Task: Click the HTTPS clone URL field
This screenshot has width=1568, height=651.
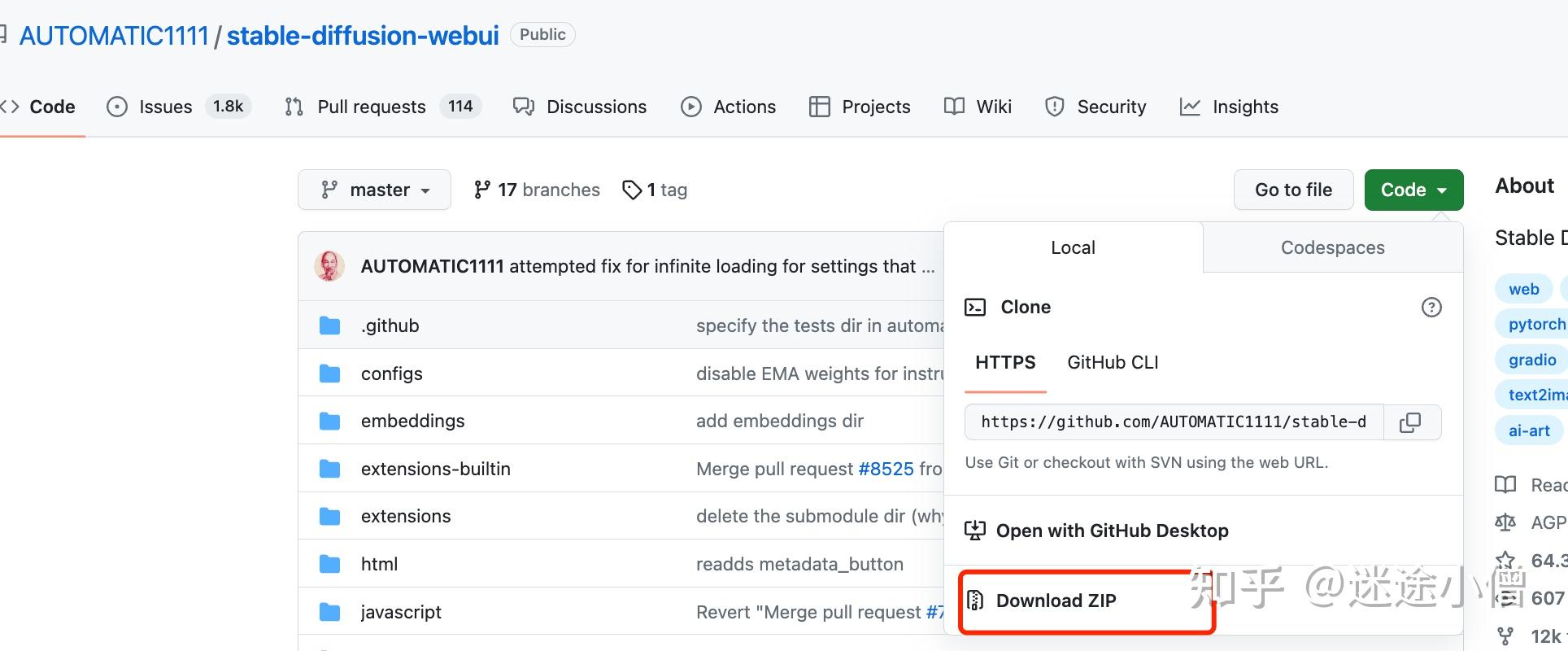Action: pyautogui.click(x=1174, y=422)
